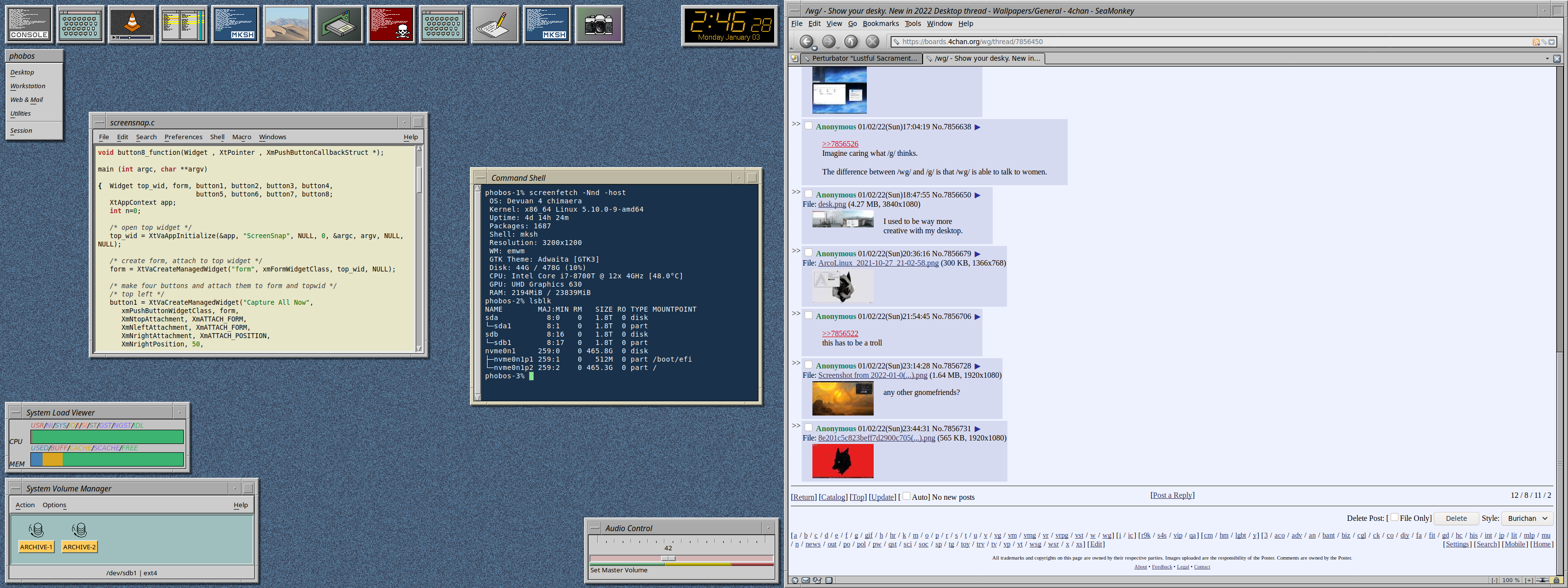Open the notepad with pencil launcher

click(x=495, y=24)
